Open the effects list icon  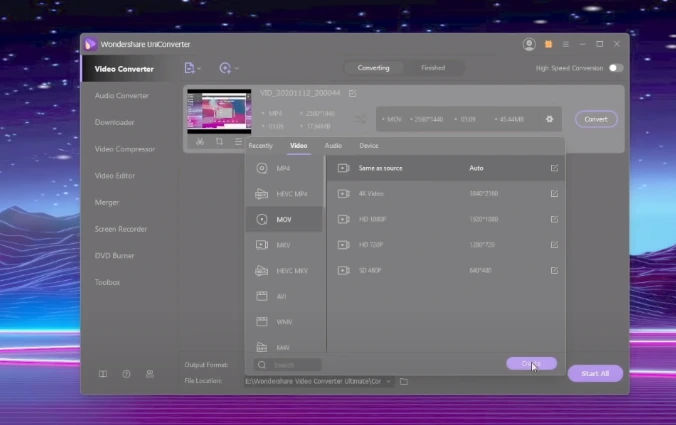click(238, 141)
